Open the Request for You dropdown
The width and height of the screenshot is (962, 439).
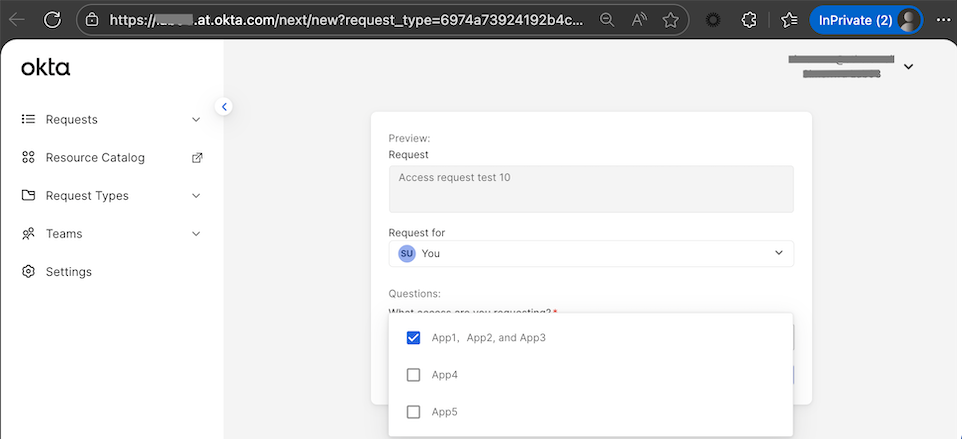click(x=591, y=253)
